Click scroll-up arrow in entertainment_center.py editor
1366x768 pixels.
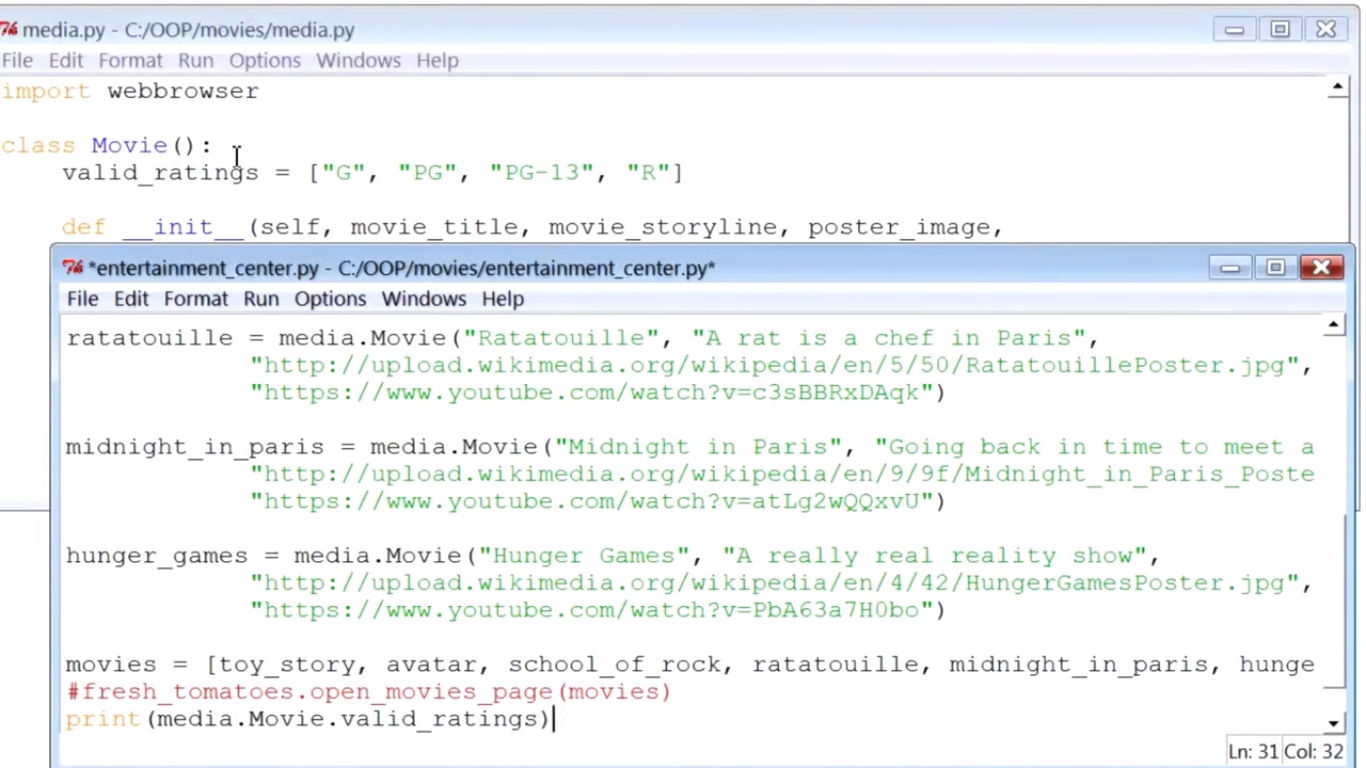(x=1334, y=326)
